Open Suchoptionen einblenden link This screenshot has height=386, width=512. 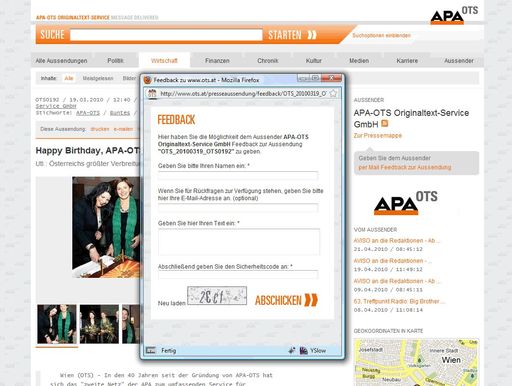pyautogui.click(x=381, y=35)
